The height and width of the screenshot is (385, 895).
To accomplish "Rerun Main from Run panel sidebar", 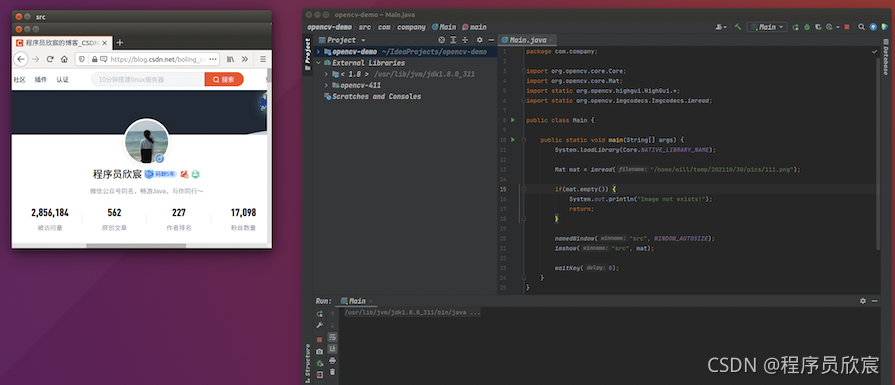I will pos(320,314).
